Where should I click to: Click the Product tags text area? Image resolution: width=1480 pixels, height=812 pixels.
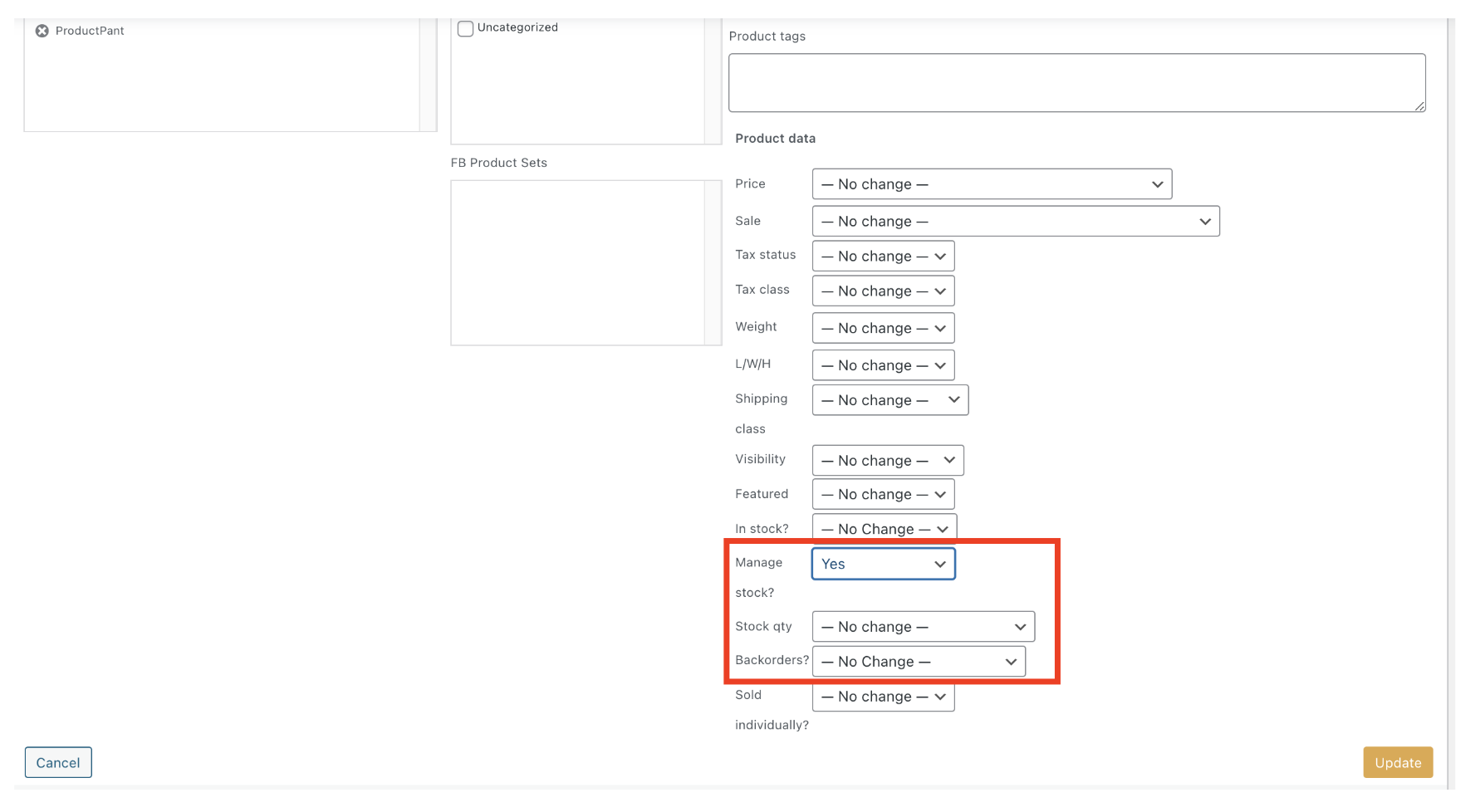(1076, 83)
